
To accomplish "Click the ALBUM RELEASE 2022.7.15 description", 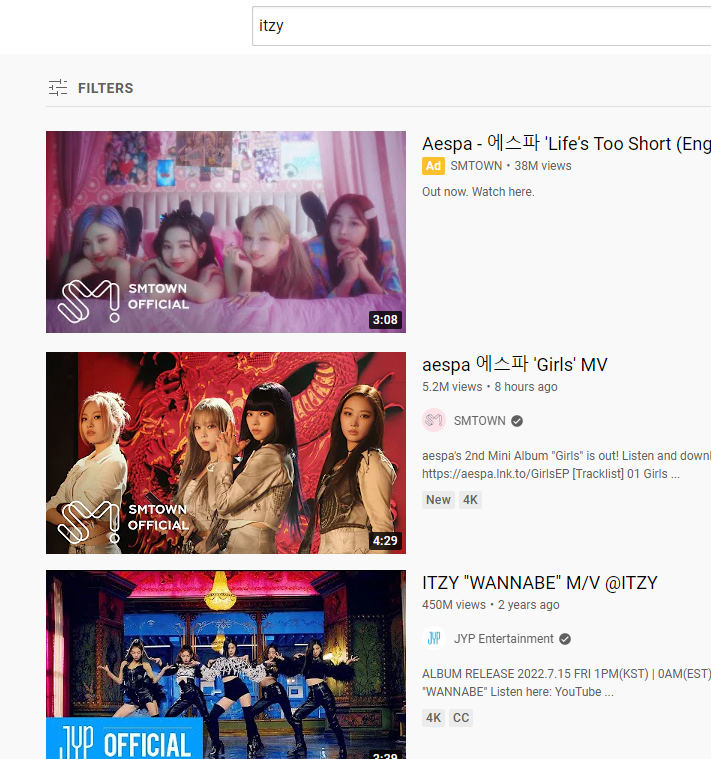I will [x=566, y=683].
